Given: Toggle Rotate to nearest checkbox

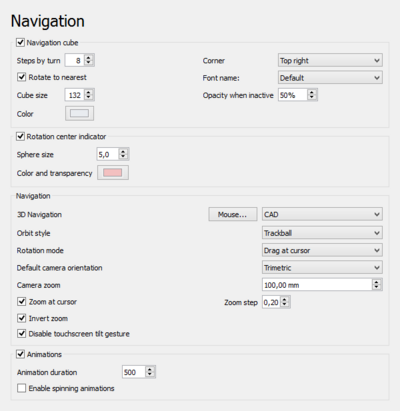Looking at the screenshot, I should 22,77.
